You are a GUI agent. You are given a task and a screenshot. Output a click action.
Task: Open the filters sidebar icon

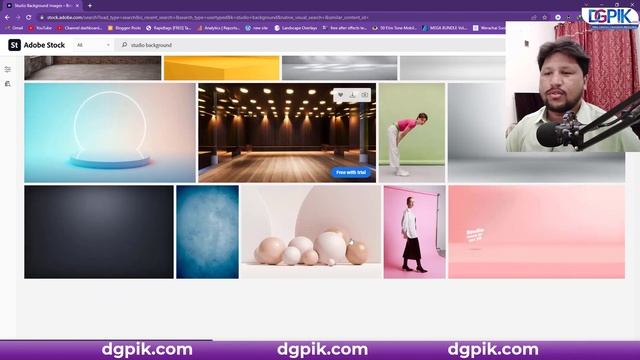pyautogui.click(x=8, y=69)
